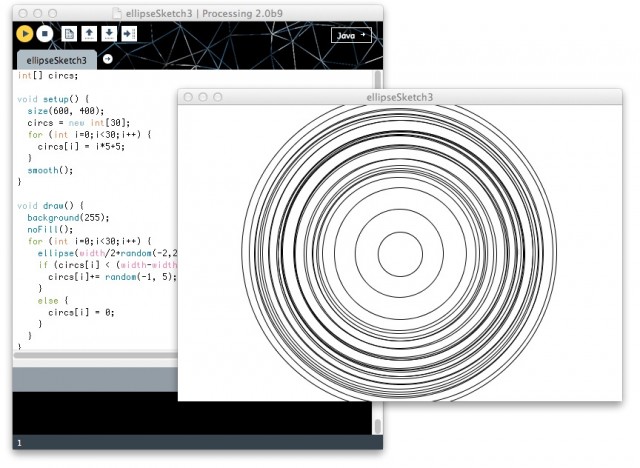Open the tab options arrow menu
Screen dimensions: 640x468
107,59
